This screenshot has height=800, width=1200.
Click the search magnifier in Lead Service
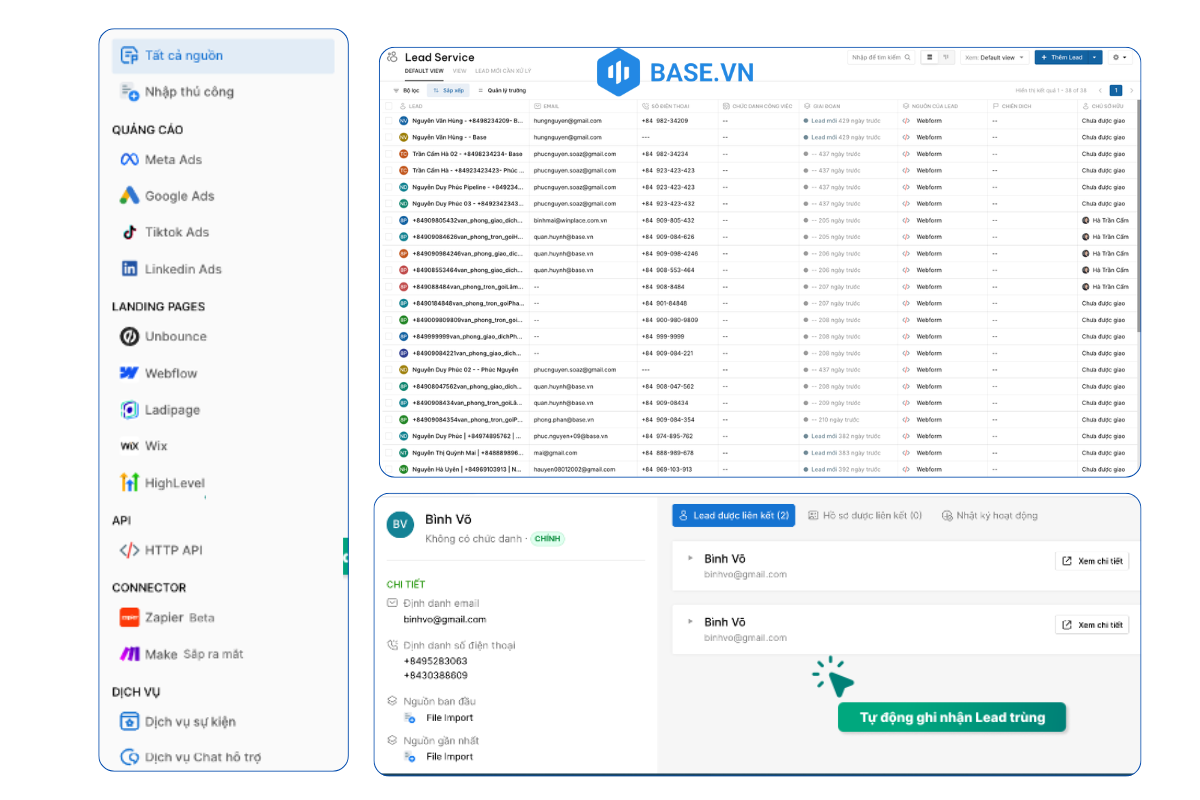pos(908,57)
